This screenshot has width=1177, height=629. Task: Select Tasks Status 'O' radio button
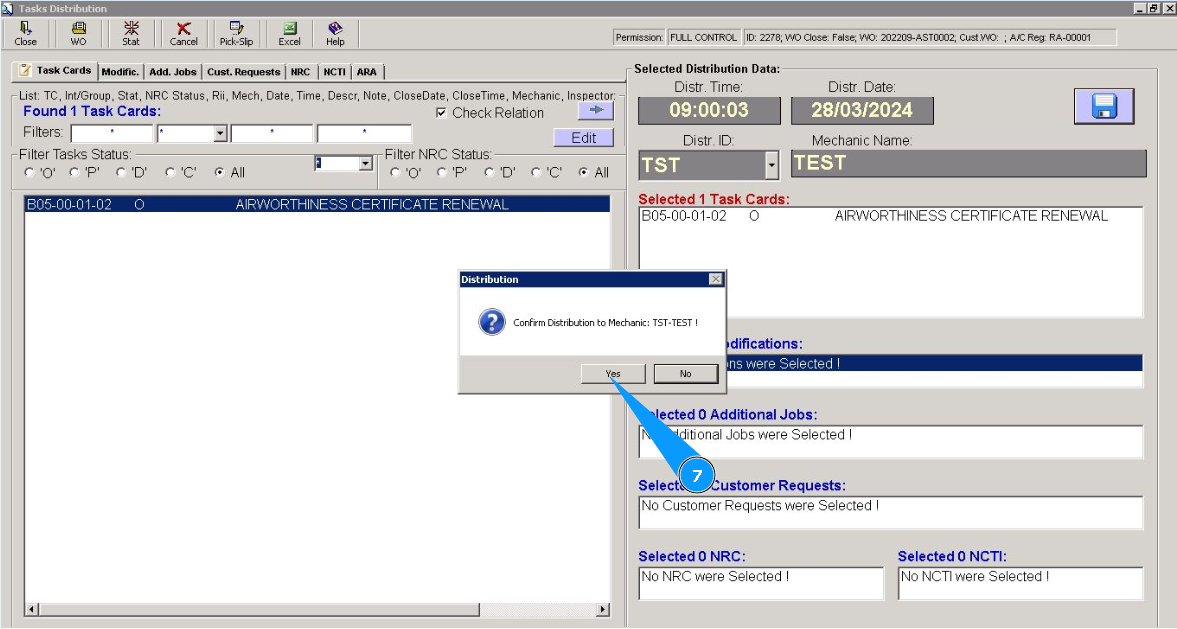pyautogui.click(x=29, y=173)
